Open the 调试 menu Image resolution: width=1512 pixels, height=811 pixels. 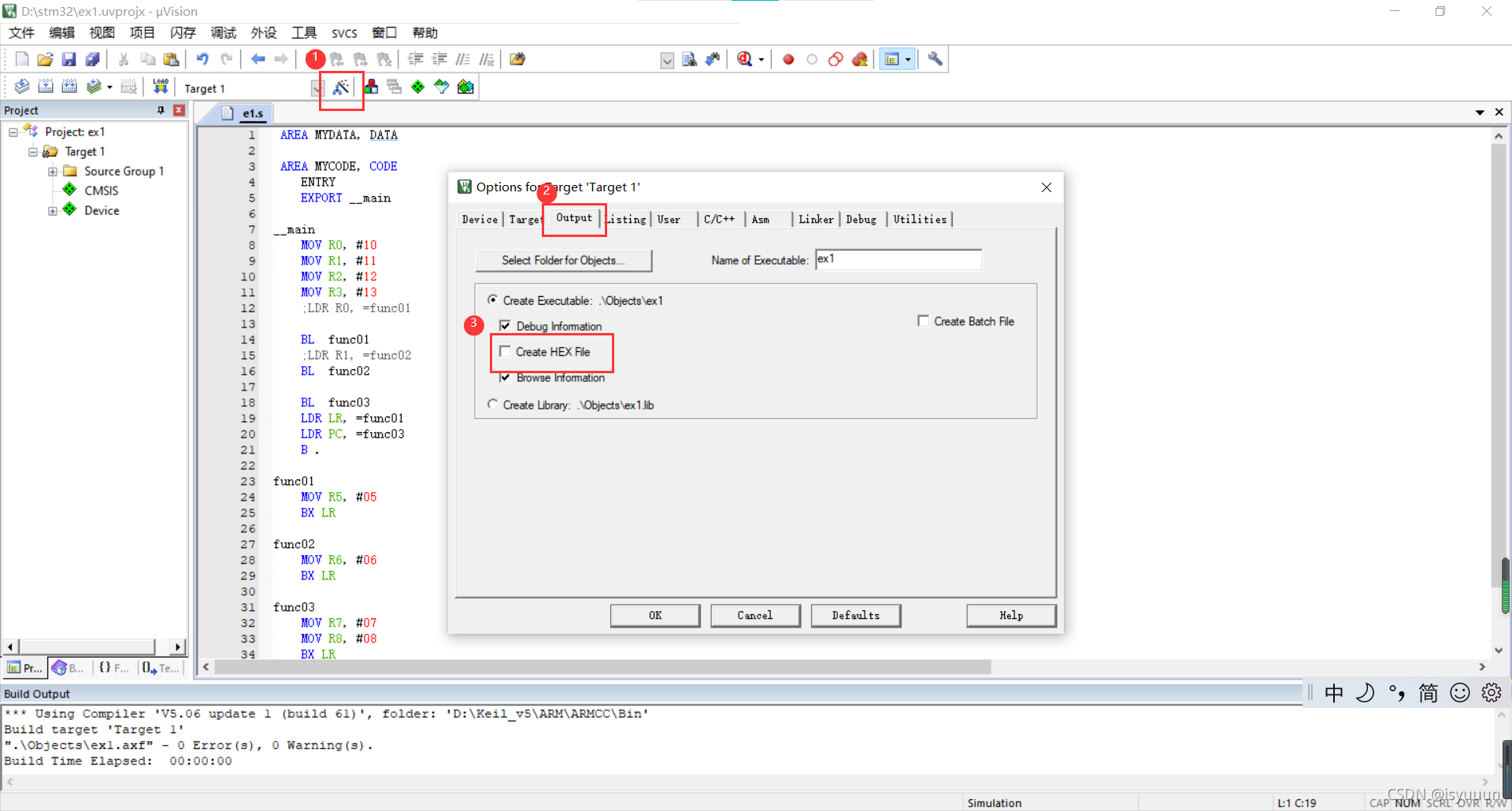(x=223, y=32)
